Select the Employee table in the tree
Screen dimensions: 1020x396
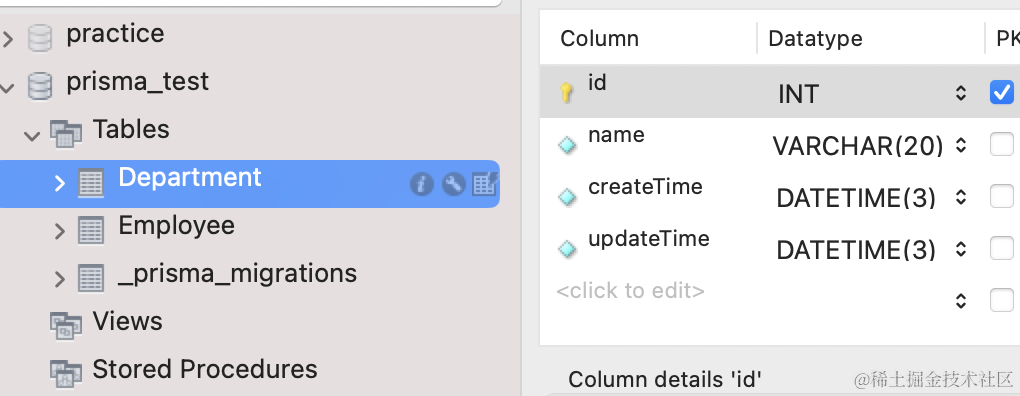point(176,226)
